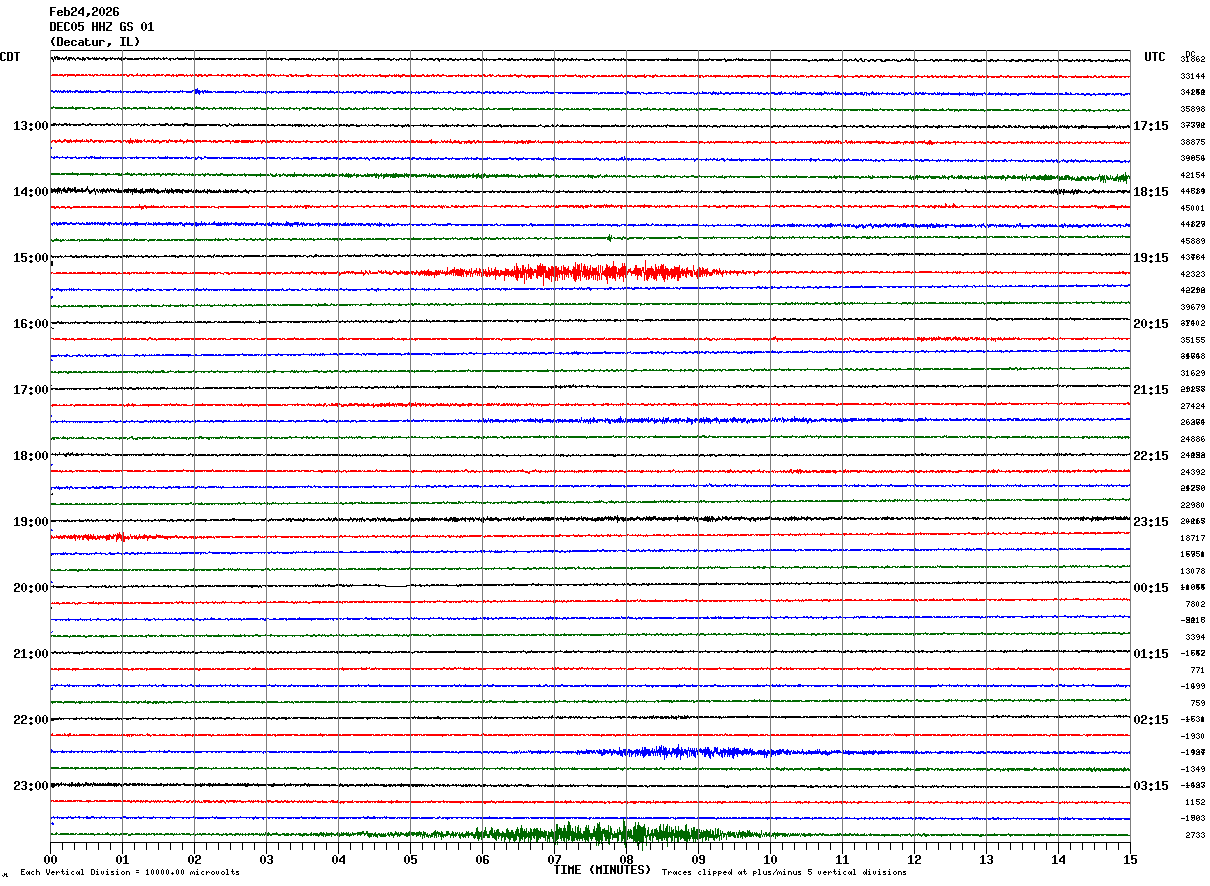Click the 01:15 UTC time label
This screenshot has height=886, width=1210.
(x=1151, y=654)
